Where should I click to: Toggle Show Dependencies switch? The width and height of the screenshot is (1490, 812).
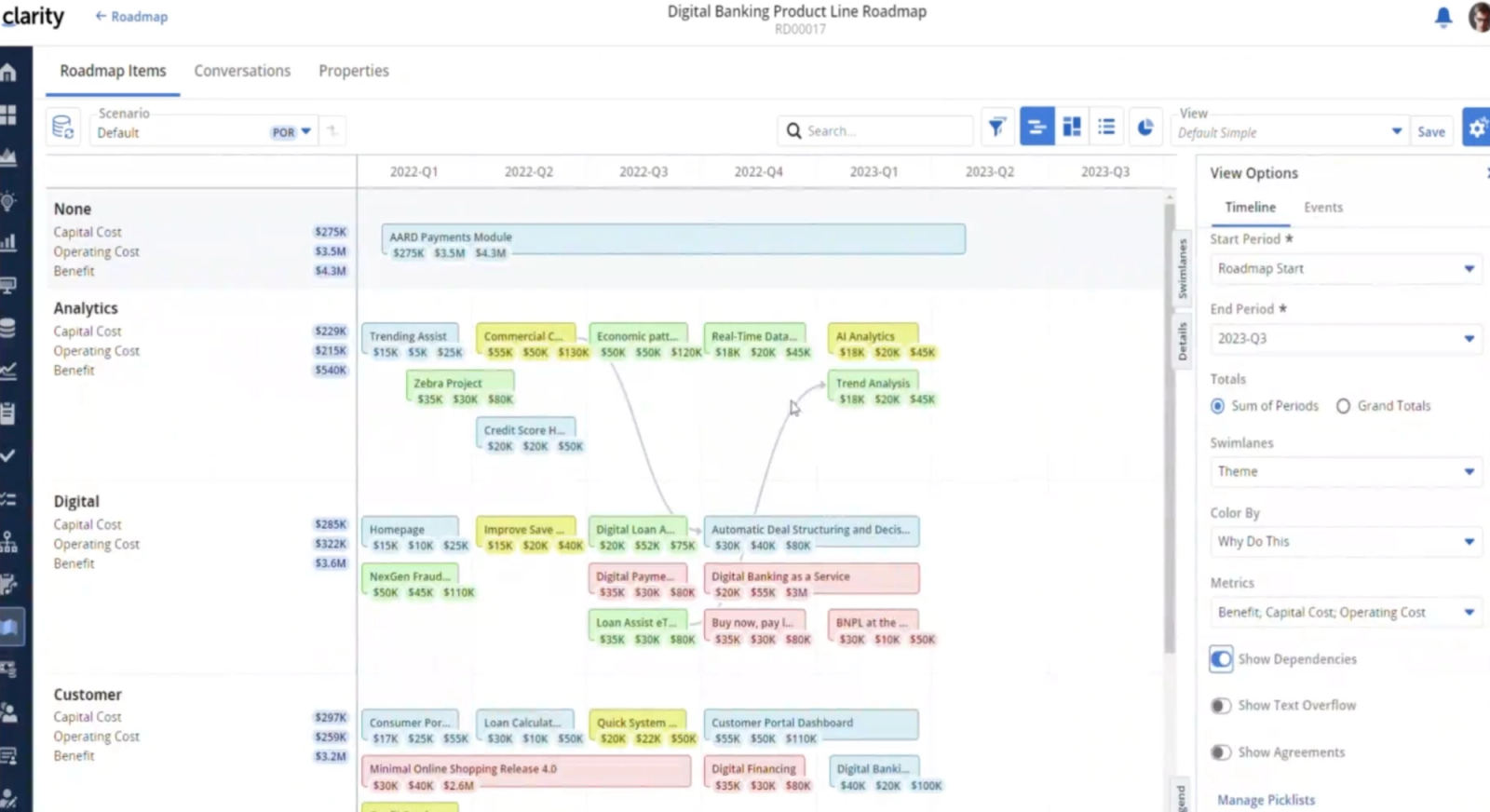(1221, 658)
